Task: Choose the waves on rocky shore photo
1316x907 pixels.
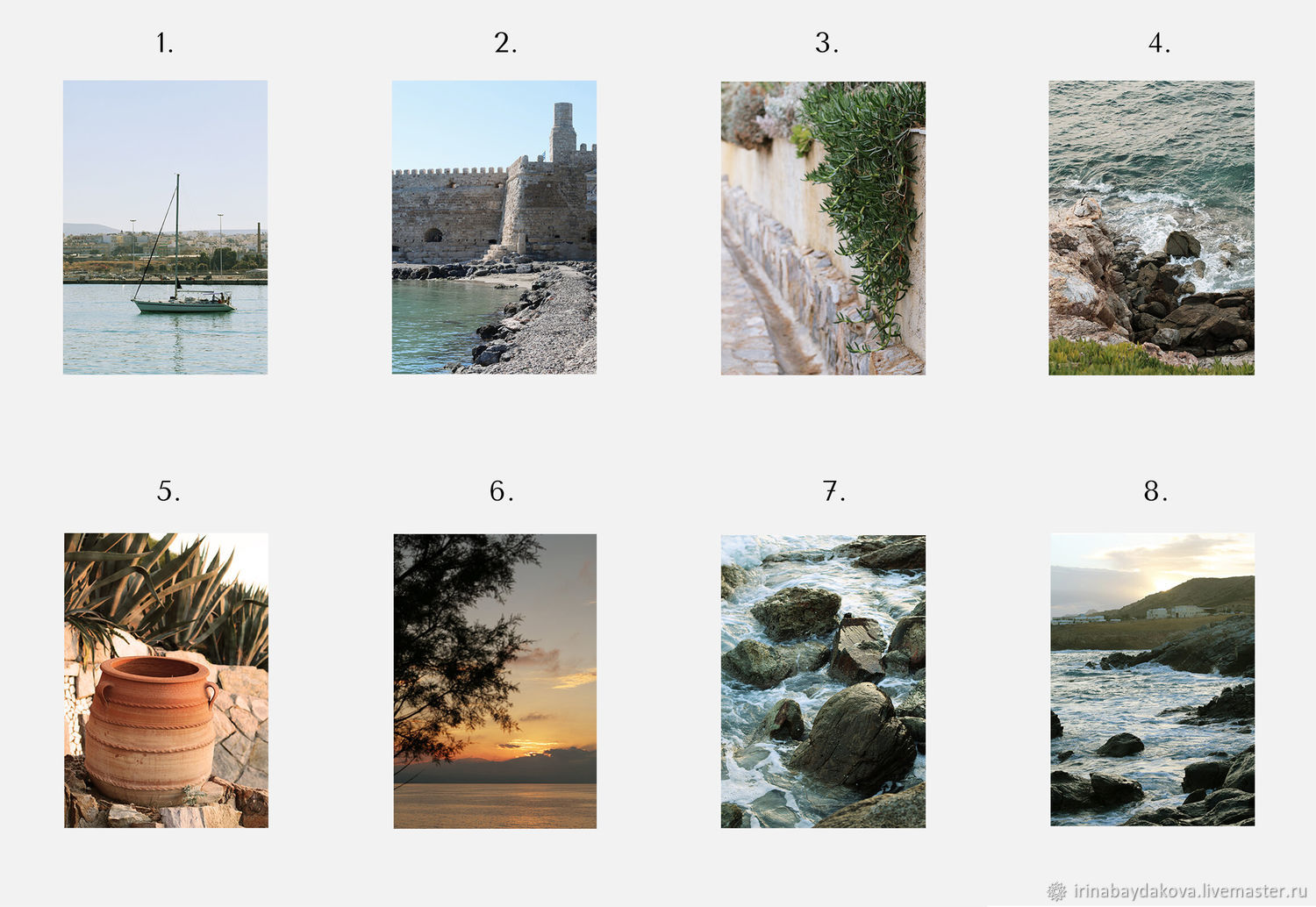Action: 1151,228
